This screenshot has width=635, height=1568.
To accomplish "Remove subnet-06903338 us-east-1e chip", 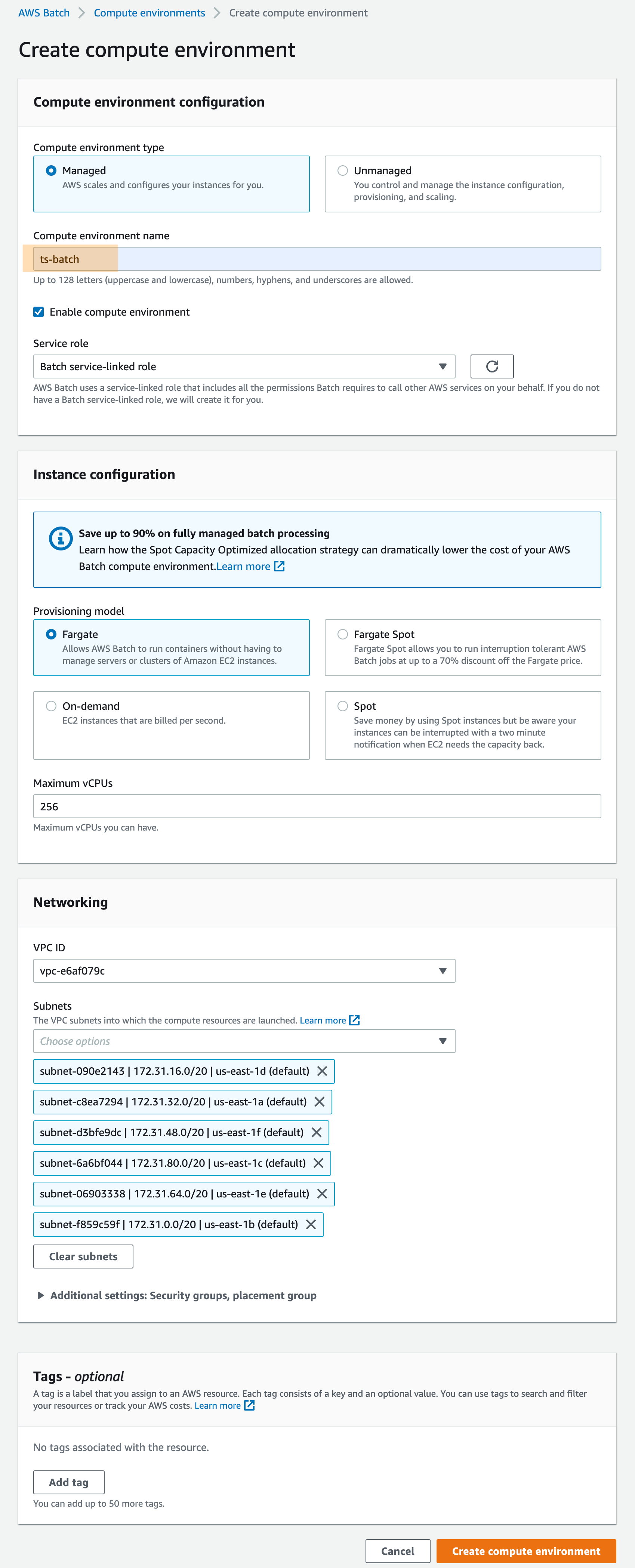I will pos(322,1194).
